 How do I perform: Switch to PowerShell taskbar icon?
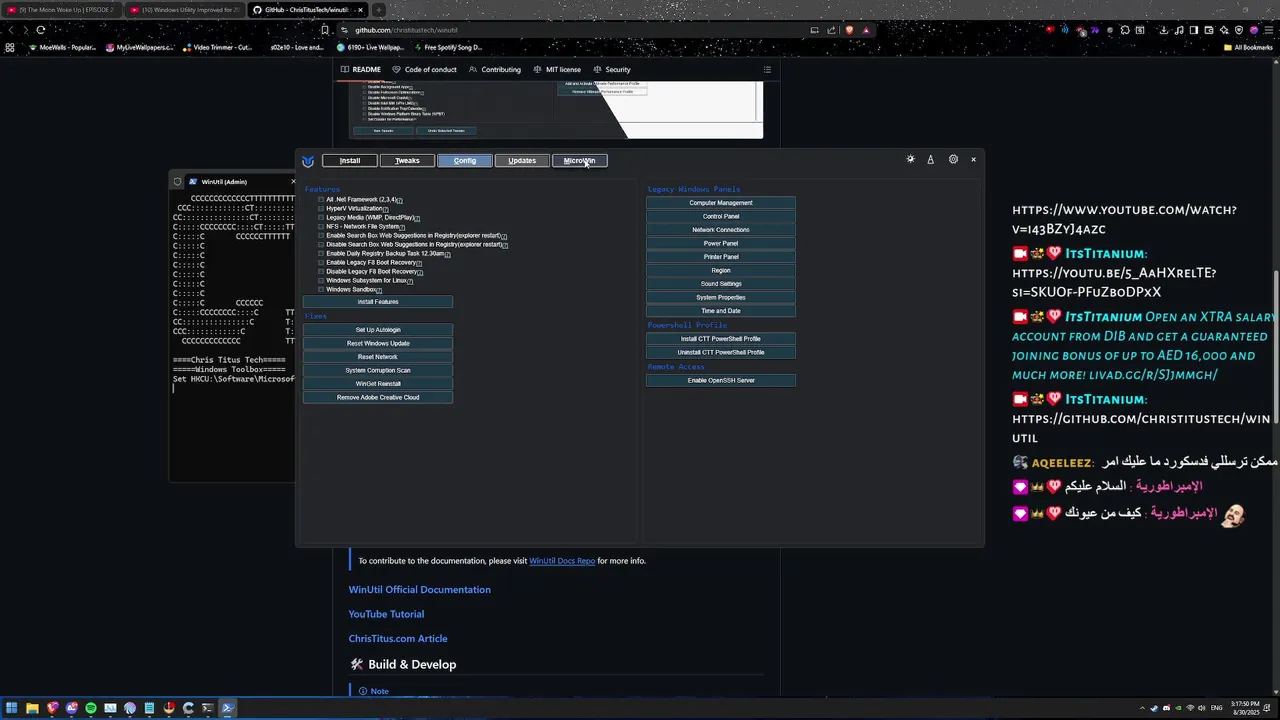tap(228, 708)
